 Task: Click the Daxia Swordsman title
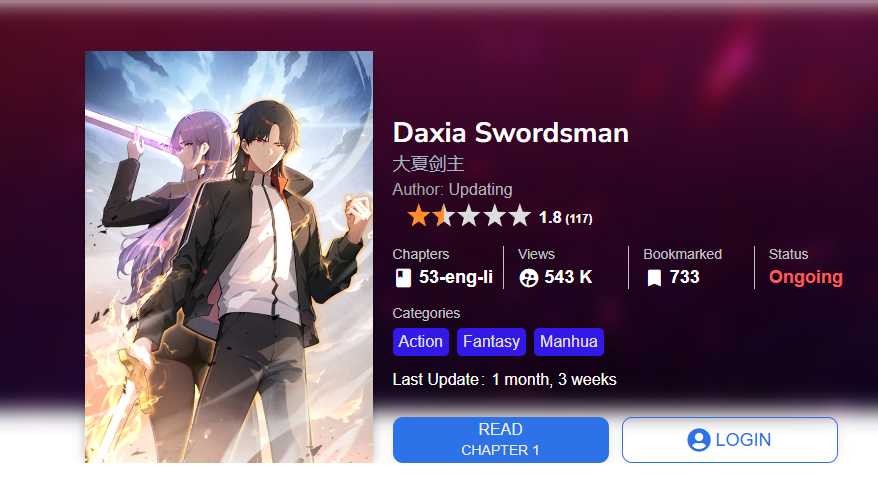tap(511, 133)
